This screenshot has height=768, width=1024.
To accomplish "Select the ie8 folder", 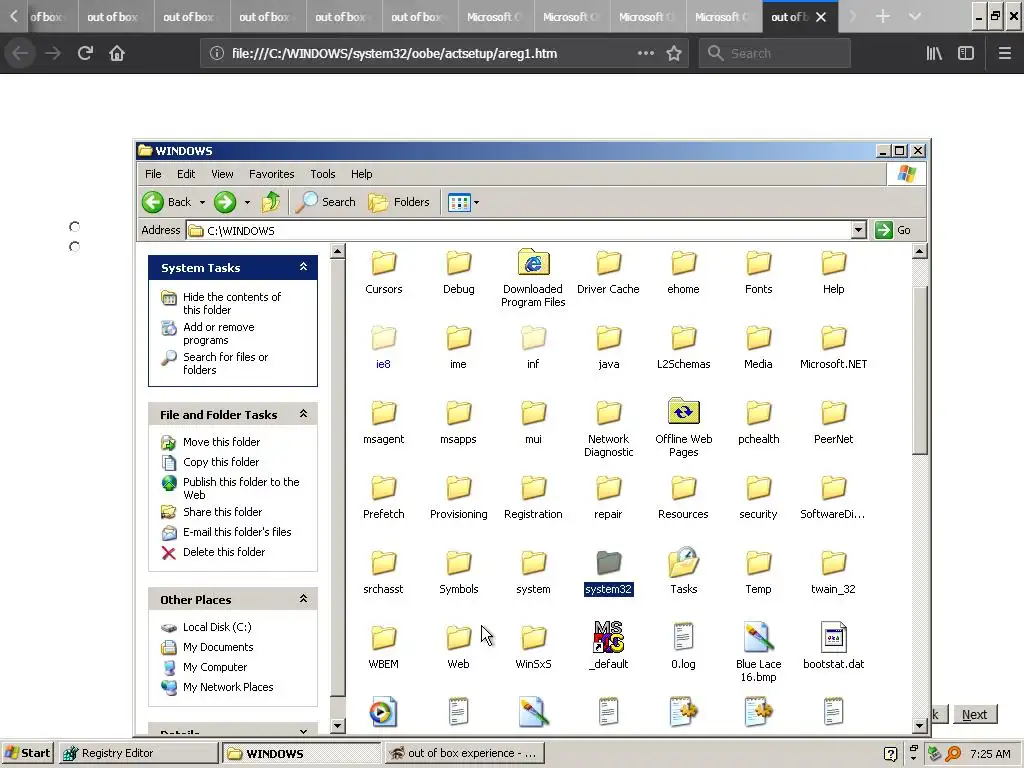I will (x=383, y=348).
